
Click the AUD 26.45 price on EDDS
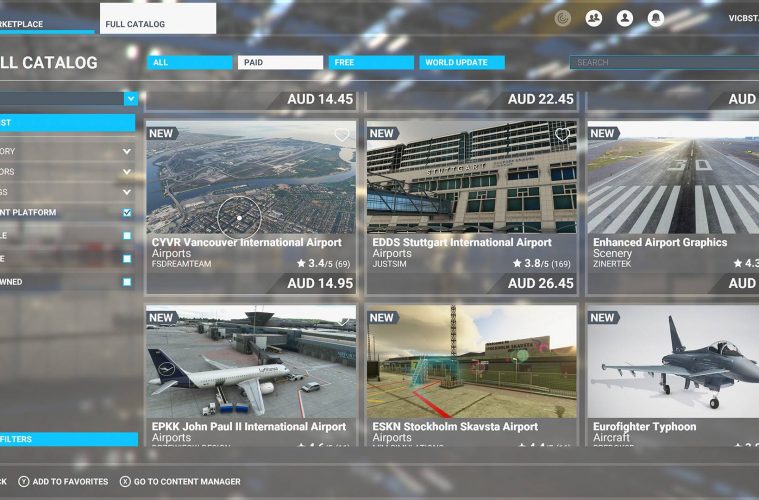541,283
